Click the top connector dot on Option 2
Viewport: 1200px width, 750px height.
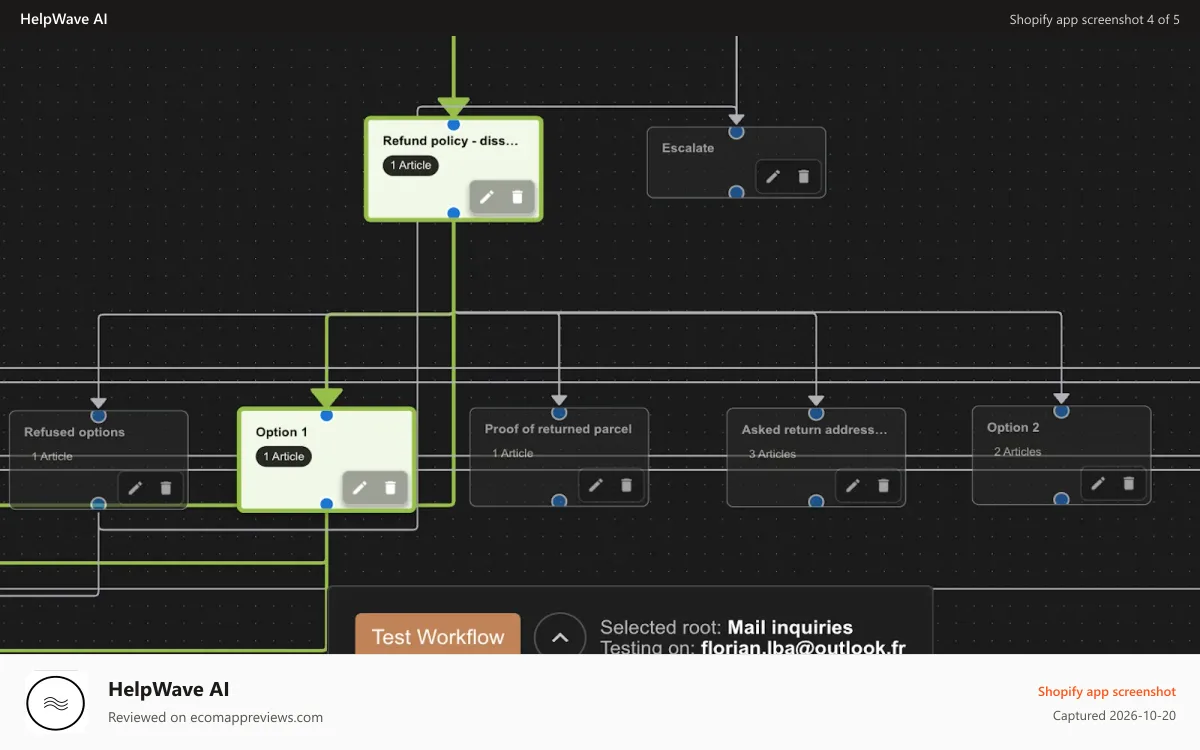(1062, 411)
